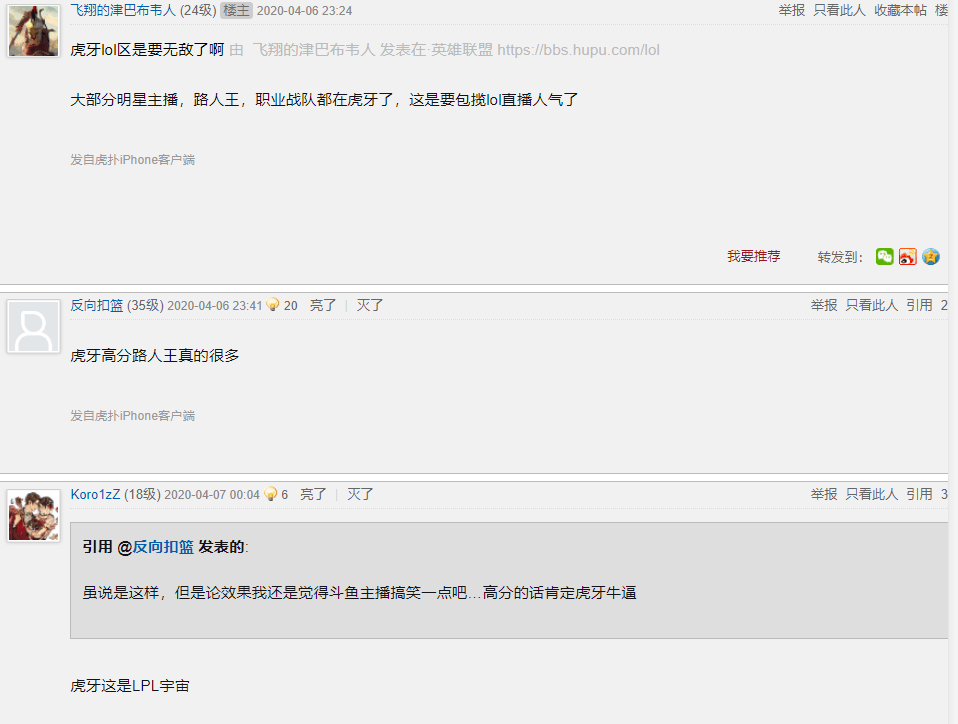The height and width of the screenshot is (724, 958).
Task: Open 飞翔的津巴布韦人 username link in post header
Action: click(x=123, y=10)
